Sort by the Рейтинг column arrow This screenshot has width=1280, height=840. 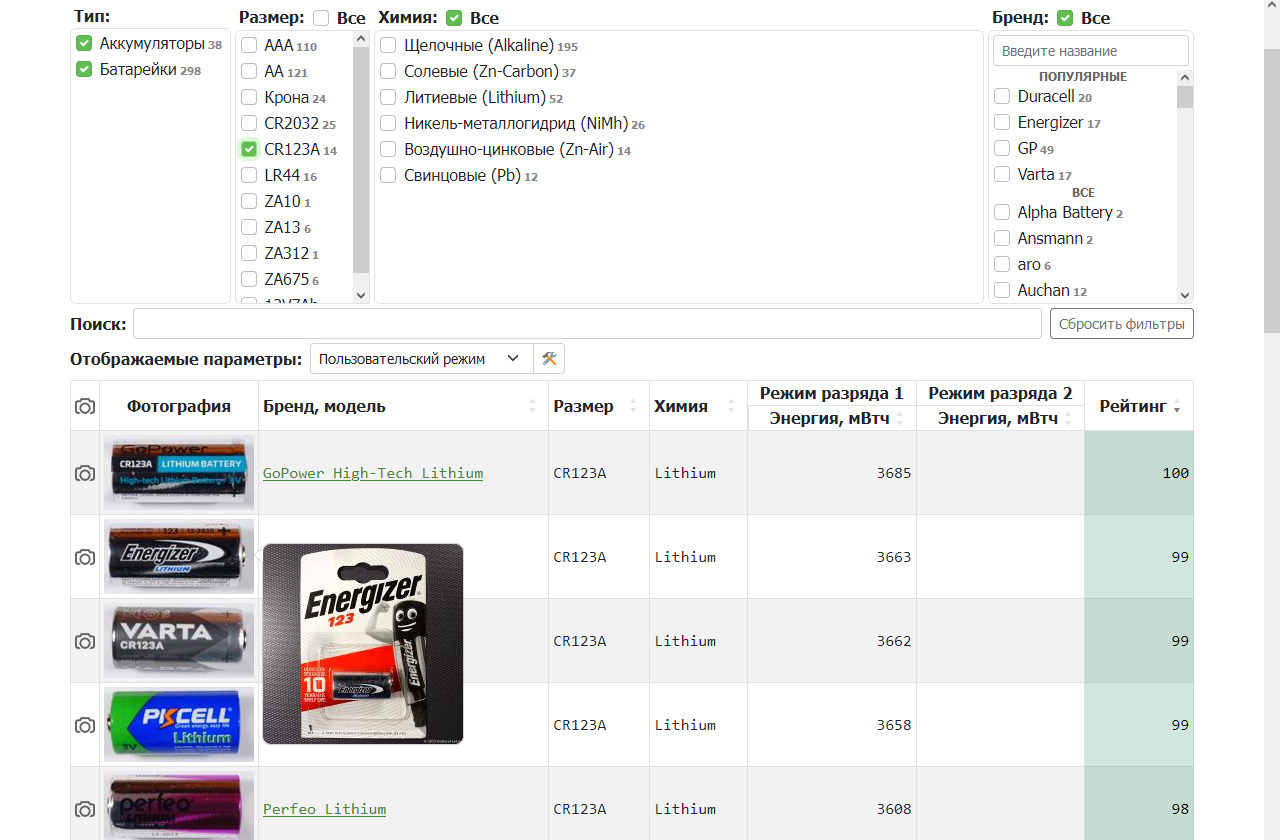(1177, 408)
